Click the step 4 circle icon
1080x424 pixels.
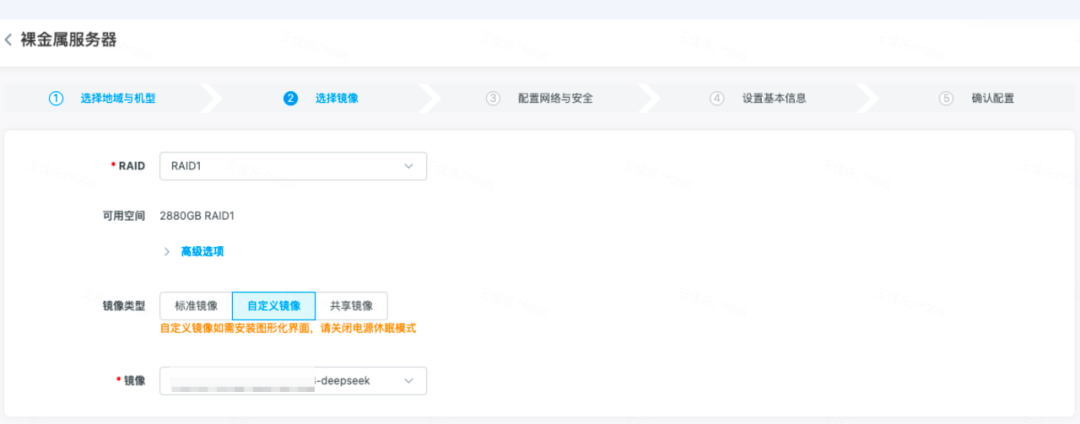[x=717, y=98]
